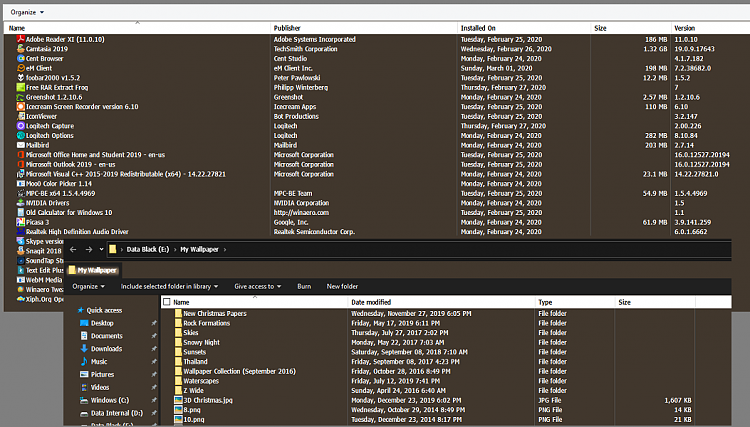The width and height of the screenshot is (750, 427).
Task: Open the Organize dropdown in Programs window
Action: coord(27,12)
